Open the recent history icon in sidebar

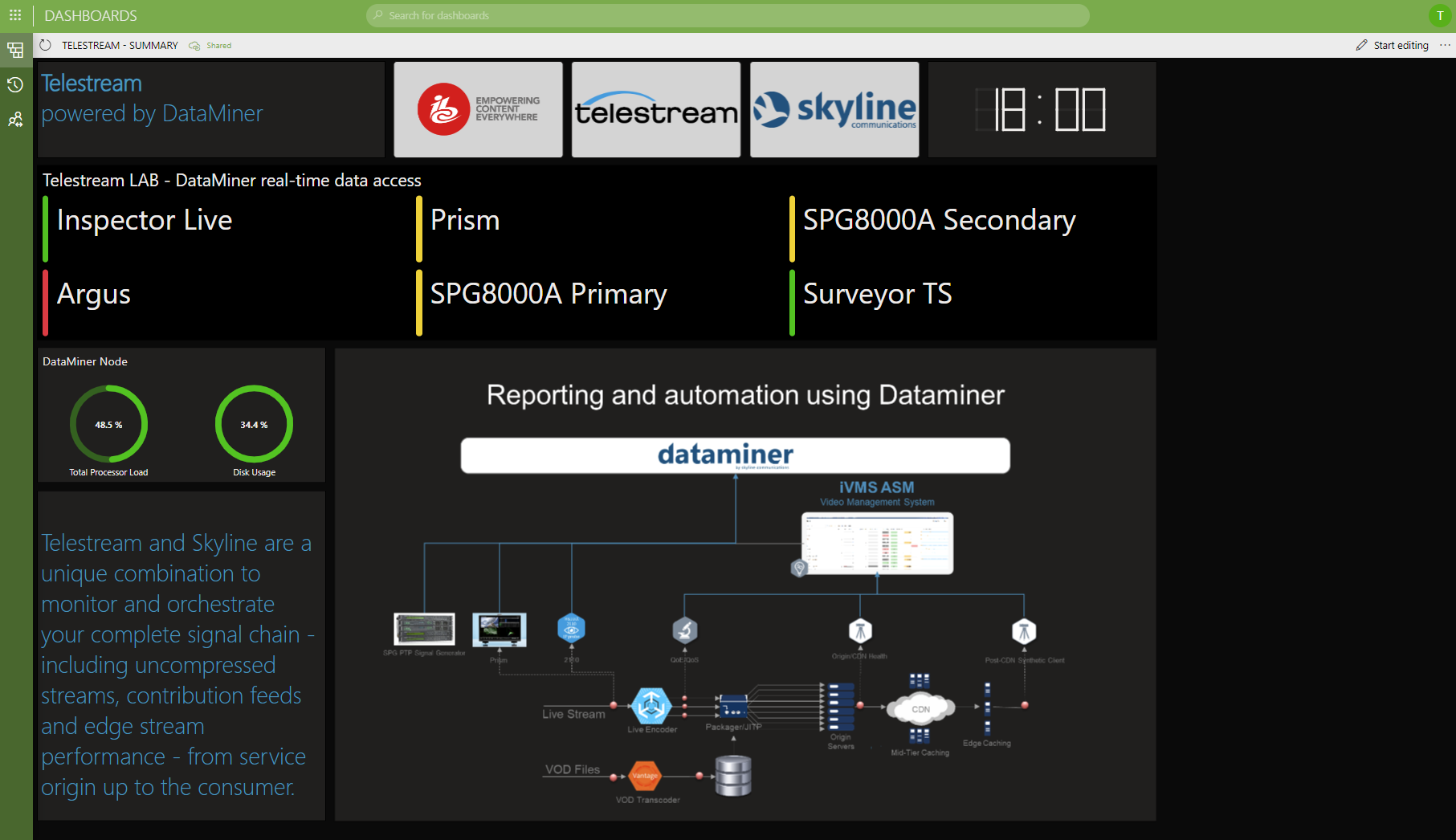coord(15,85)
